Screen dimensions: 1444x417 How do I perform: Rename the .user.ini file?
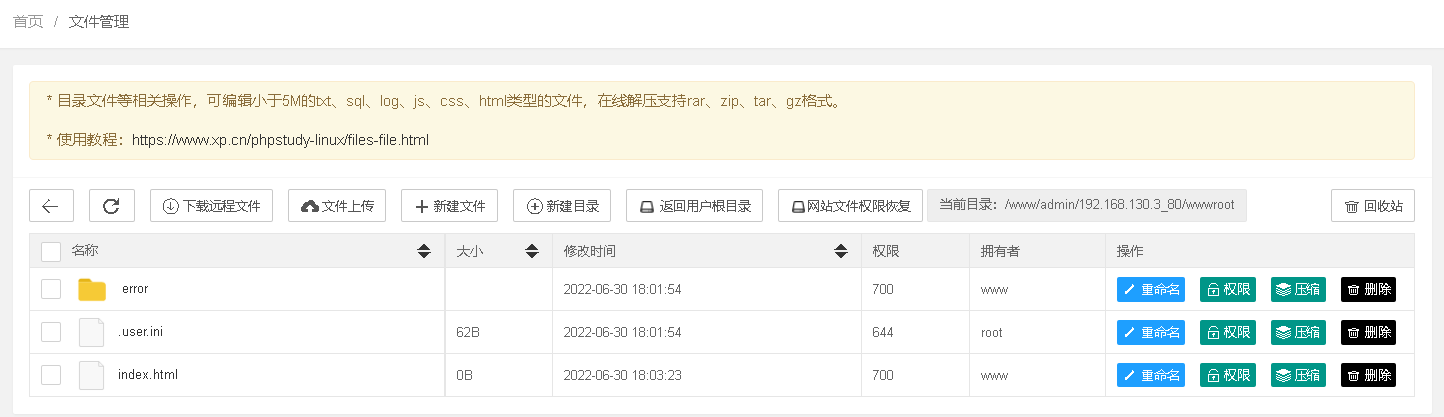tap(1151, 332)
